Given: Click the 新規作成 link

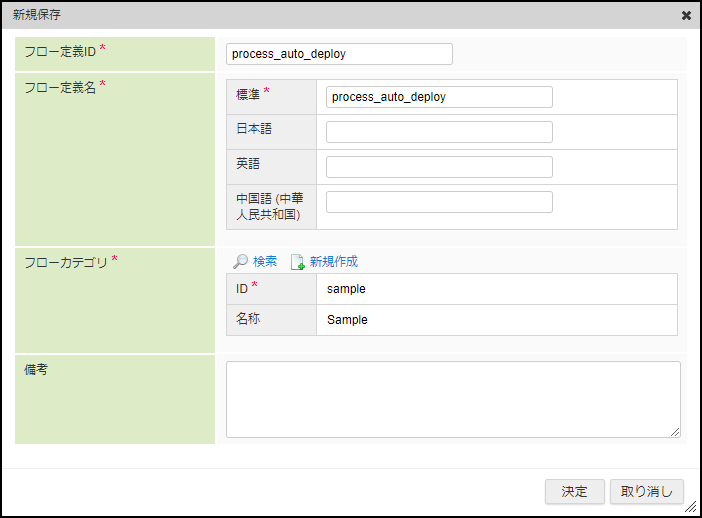Looking at the screenshot, I should (x=333, y=262).
